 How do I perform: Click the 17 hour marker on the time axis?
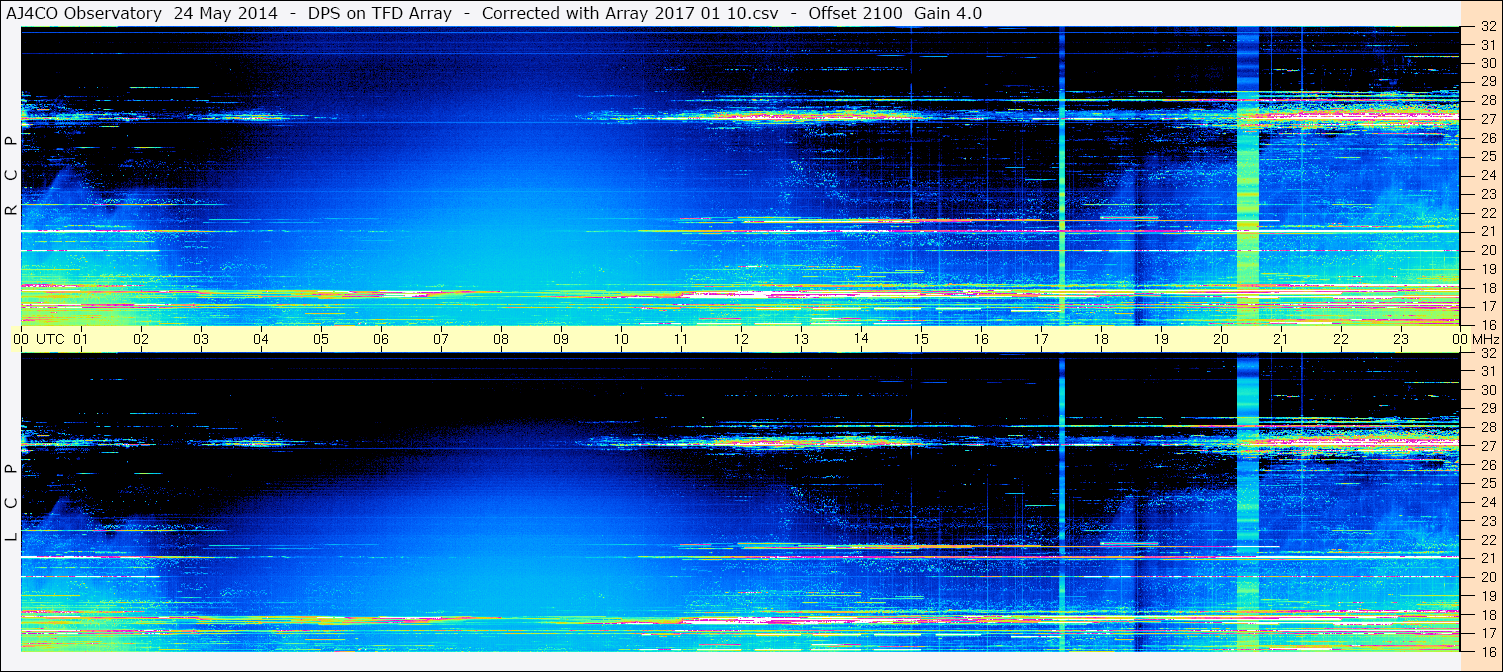click(1041, 339)
